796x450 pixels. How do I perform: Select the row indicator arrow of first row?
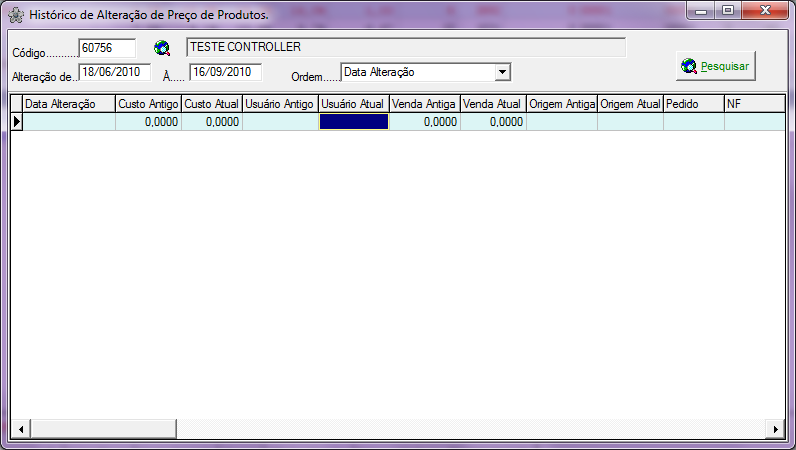17,122
